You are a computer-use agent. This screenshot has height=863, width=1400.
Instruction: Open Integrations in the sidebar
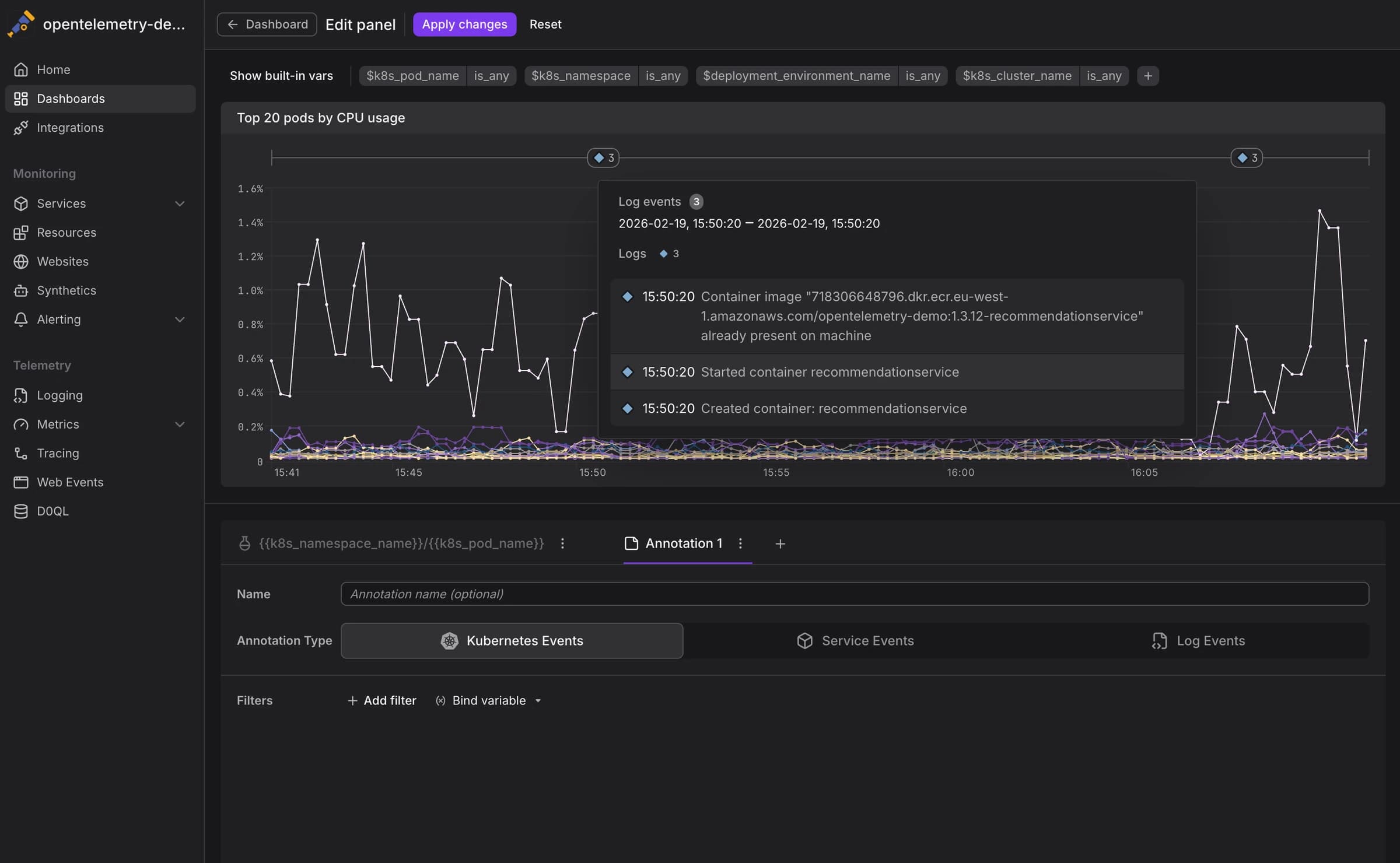100,128
